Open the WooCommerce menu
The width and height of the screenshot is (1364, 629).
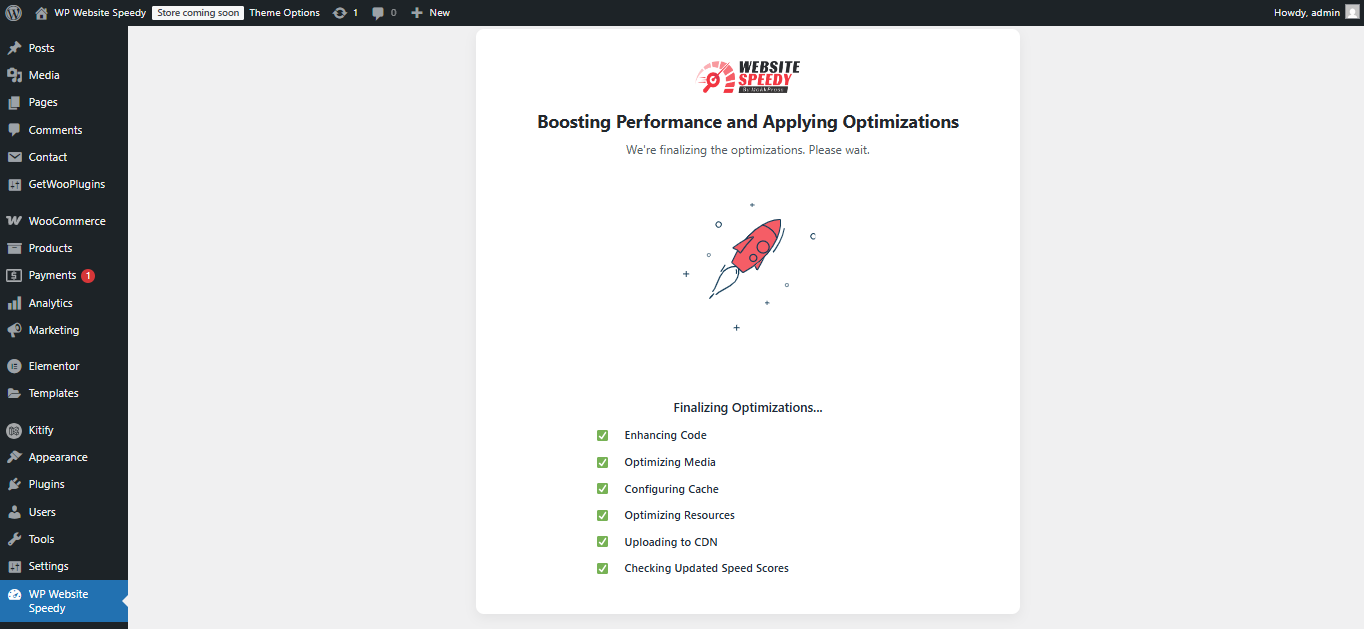point(64,221)
